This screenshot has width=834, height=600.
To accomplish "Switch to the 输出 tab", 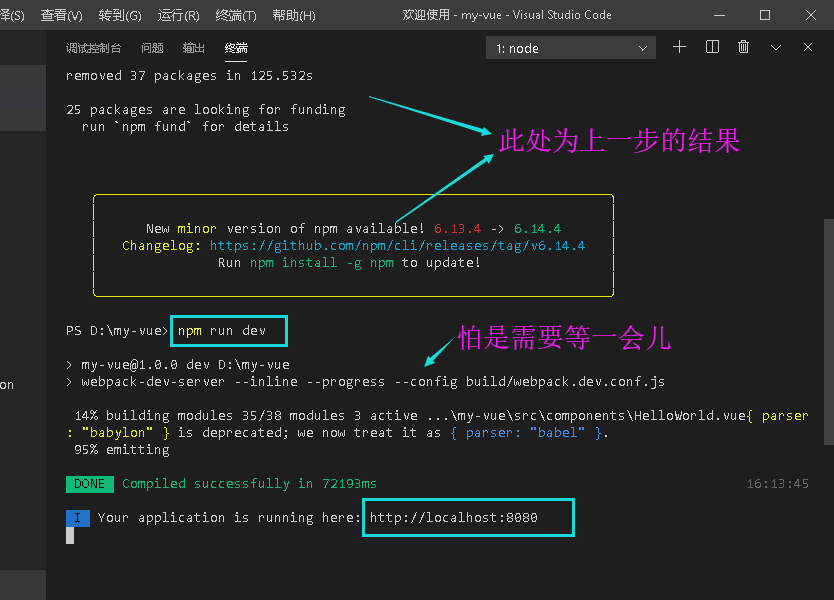I will click(192, 47).
